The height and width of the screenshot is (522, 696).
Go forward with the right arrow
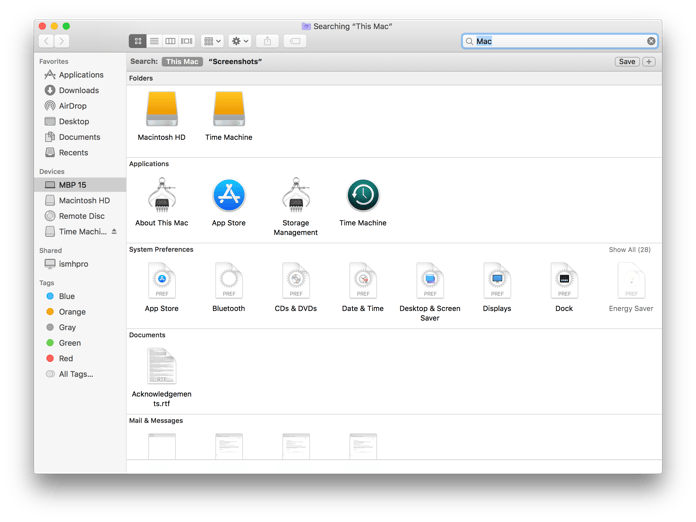click(62, 41)
